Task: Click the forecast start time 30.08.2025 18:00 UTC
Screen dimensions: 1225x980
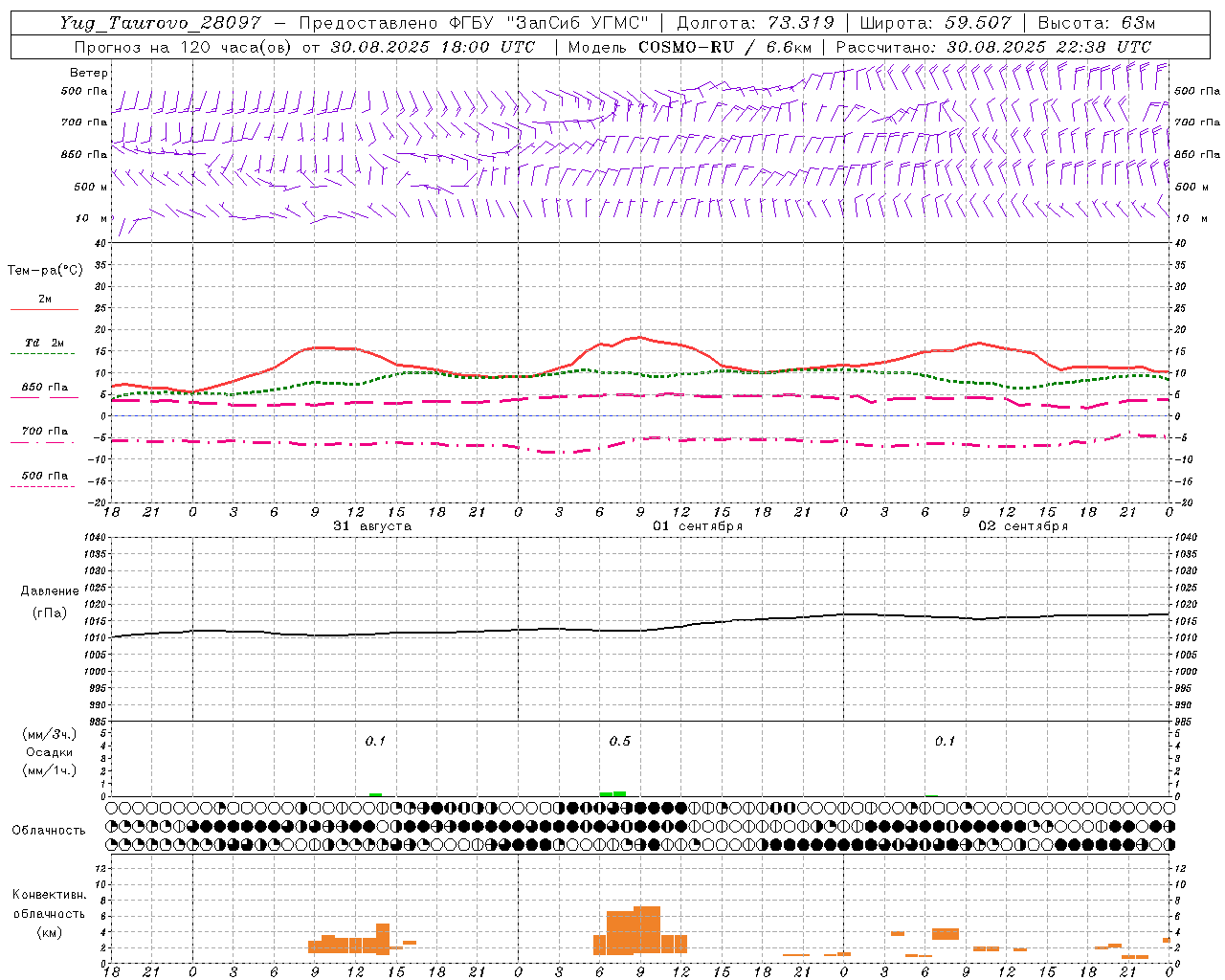Action: [433, 47]
